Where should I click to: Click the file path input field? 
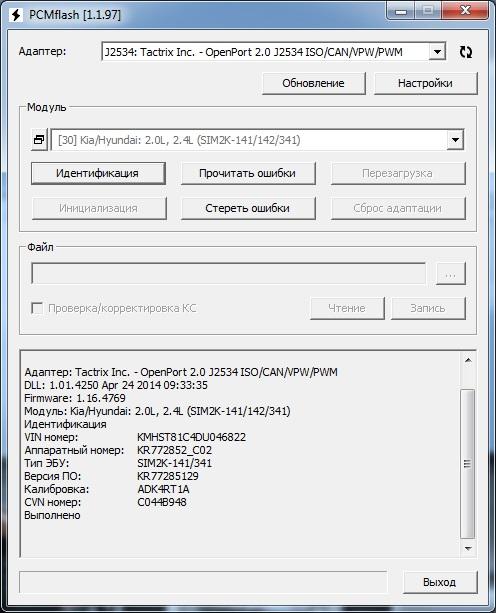228,273
